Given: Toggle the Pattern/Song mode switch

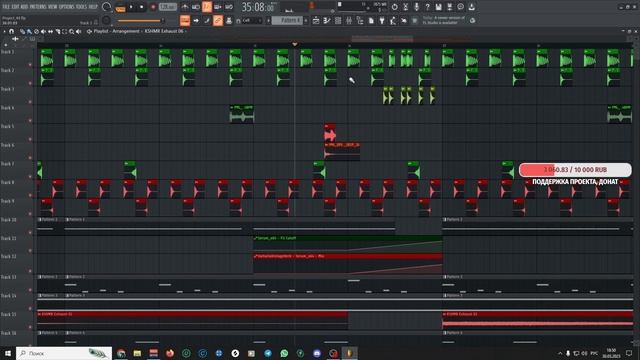Looking at the screenshot, I should tap(120, 7).
